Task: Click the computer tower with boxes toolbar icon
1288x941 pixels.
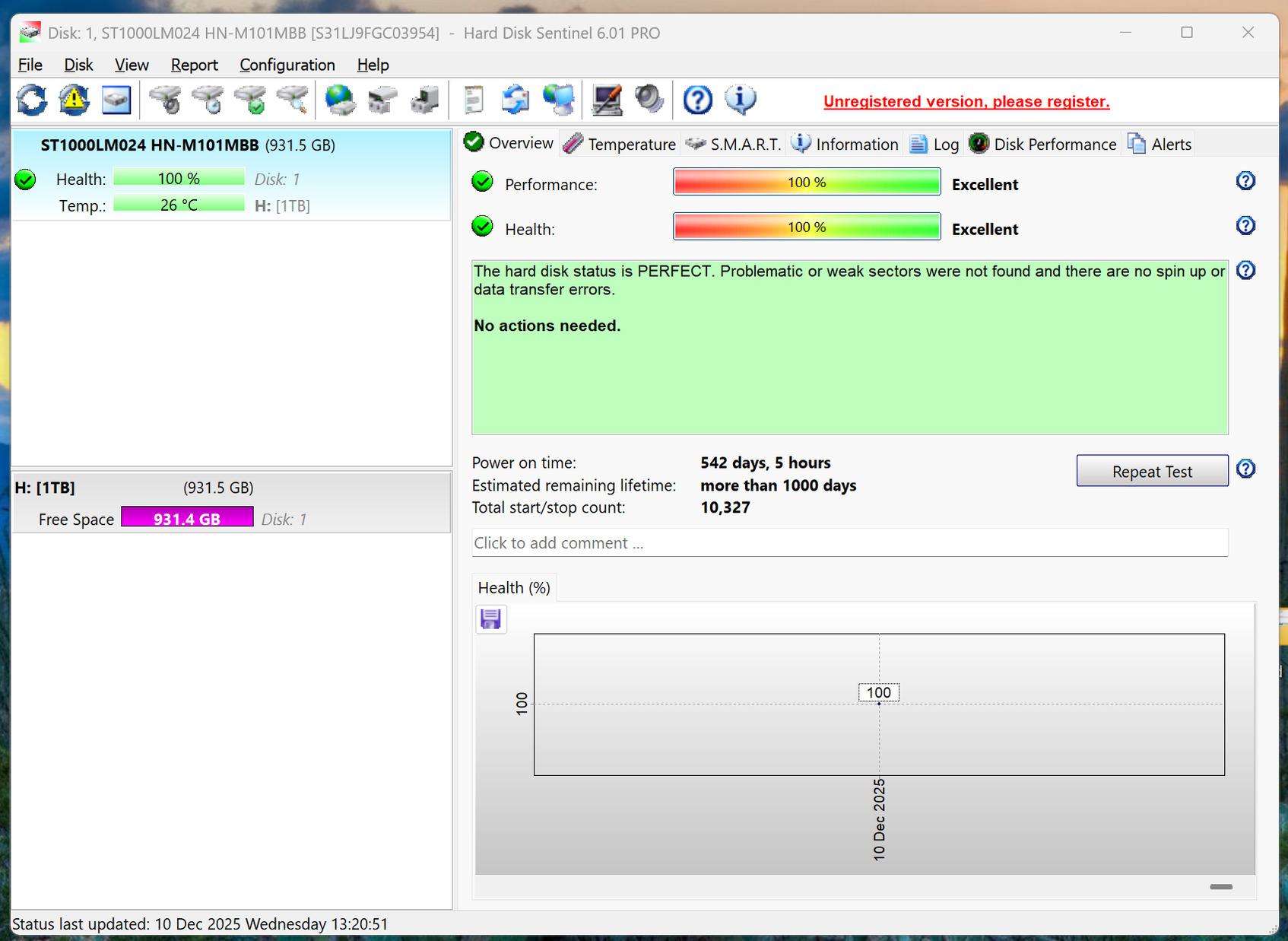Action: coord(425,100)
